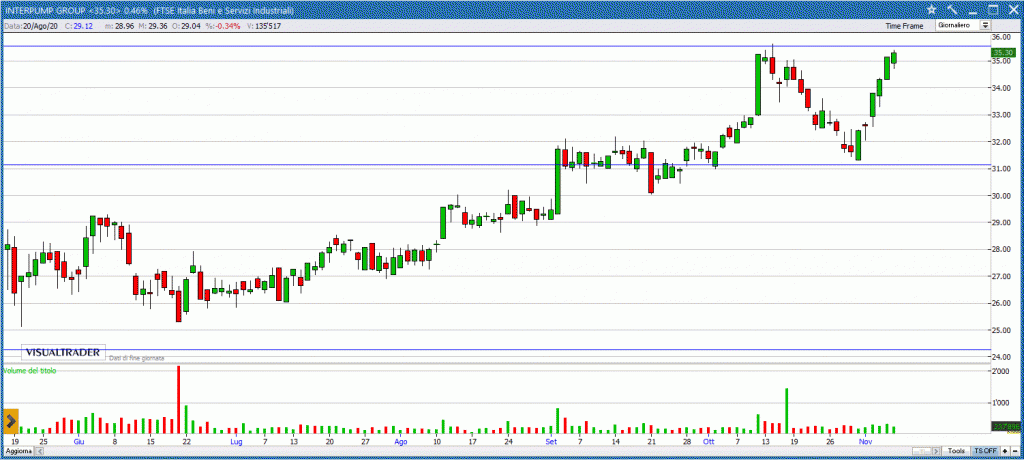Click the open value 29.04 in the data bar

(190, 26)
